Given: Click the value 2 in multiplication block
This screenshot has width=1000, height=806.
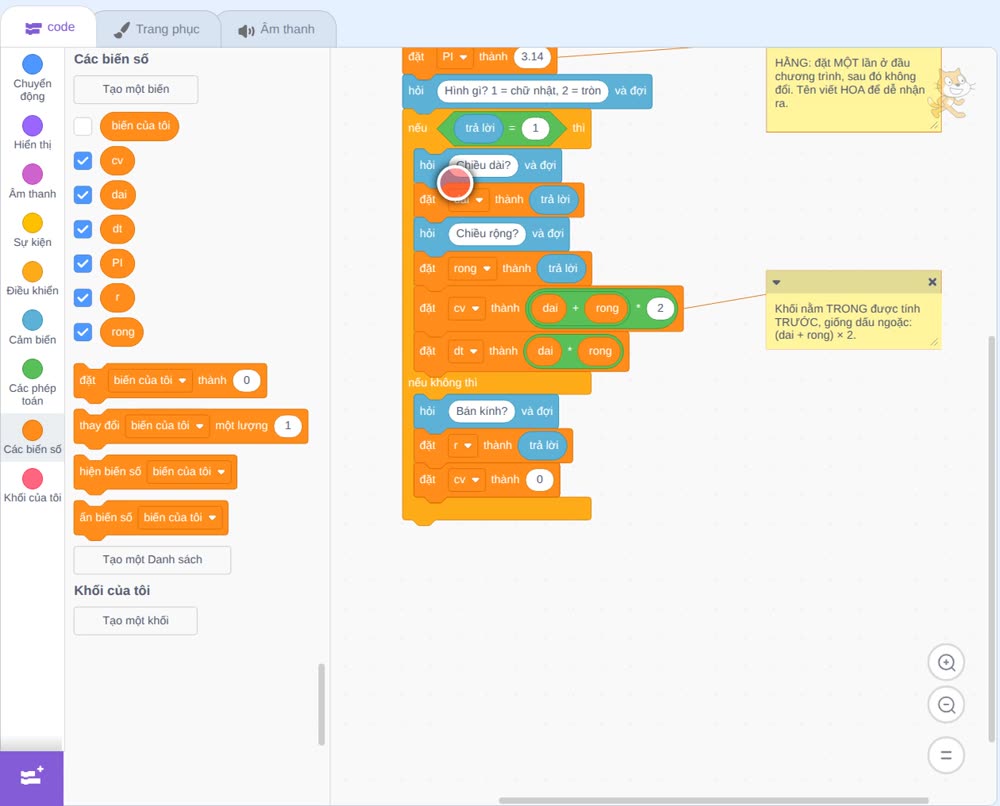Looking at the screenshot, I should 660,308.
